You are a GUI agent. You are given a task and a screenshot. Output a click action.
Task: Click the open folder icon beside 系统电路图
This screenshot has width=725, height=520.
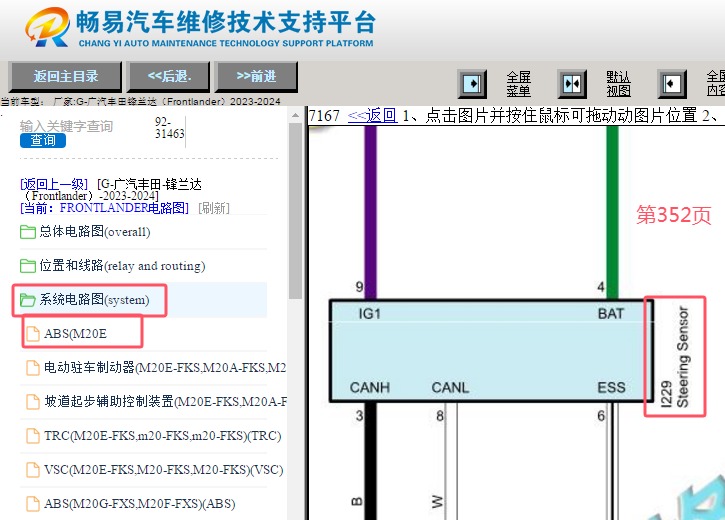[28, 300]
